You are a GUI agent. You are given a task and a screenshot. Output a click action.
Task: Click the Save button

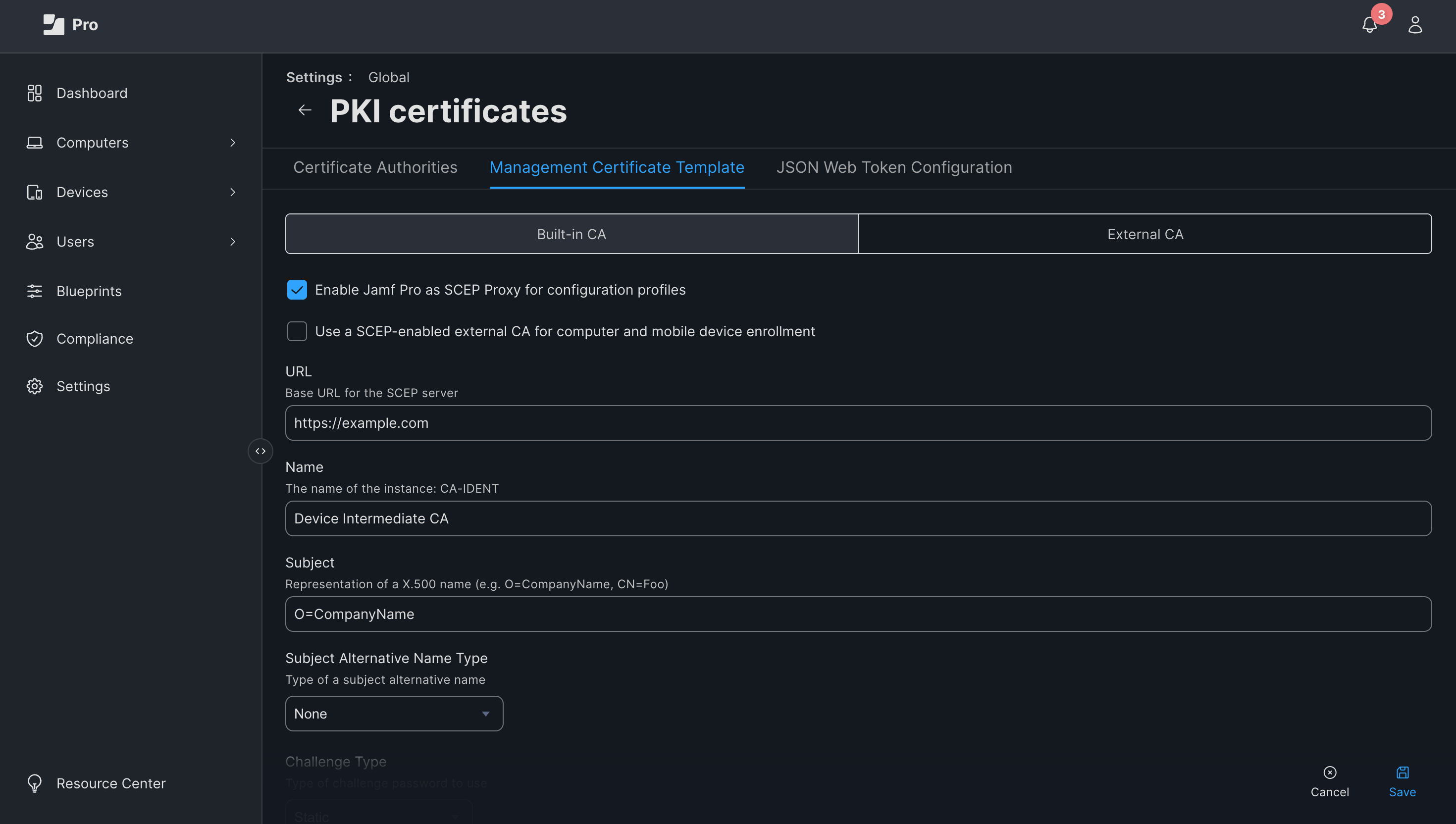pyautogui.click(x=1402, y=781)
